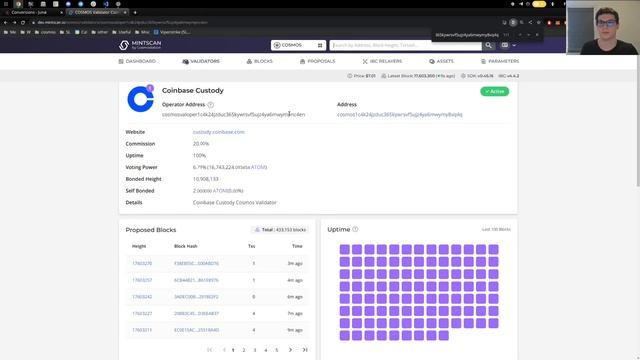Open block hash link in 6m ago row
The width and height of the screenshot is (640, 360).
[x=196, y=297]
